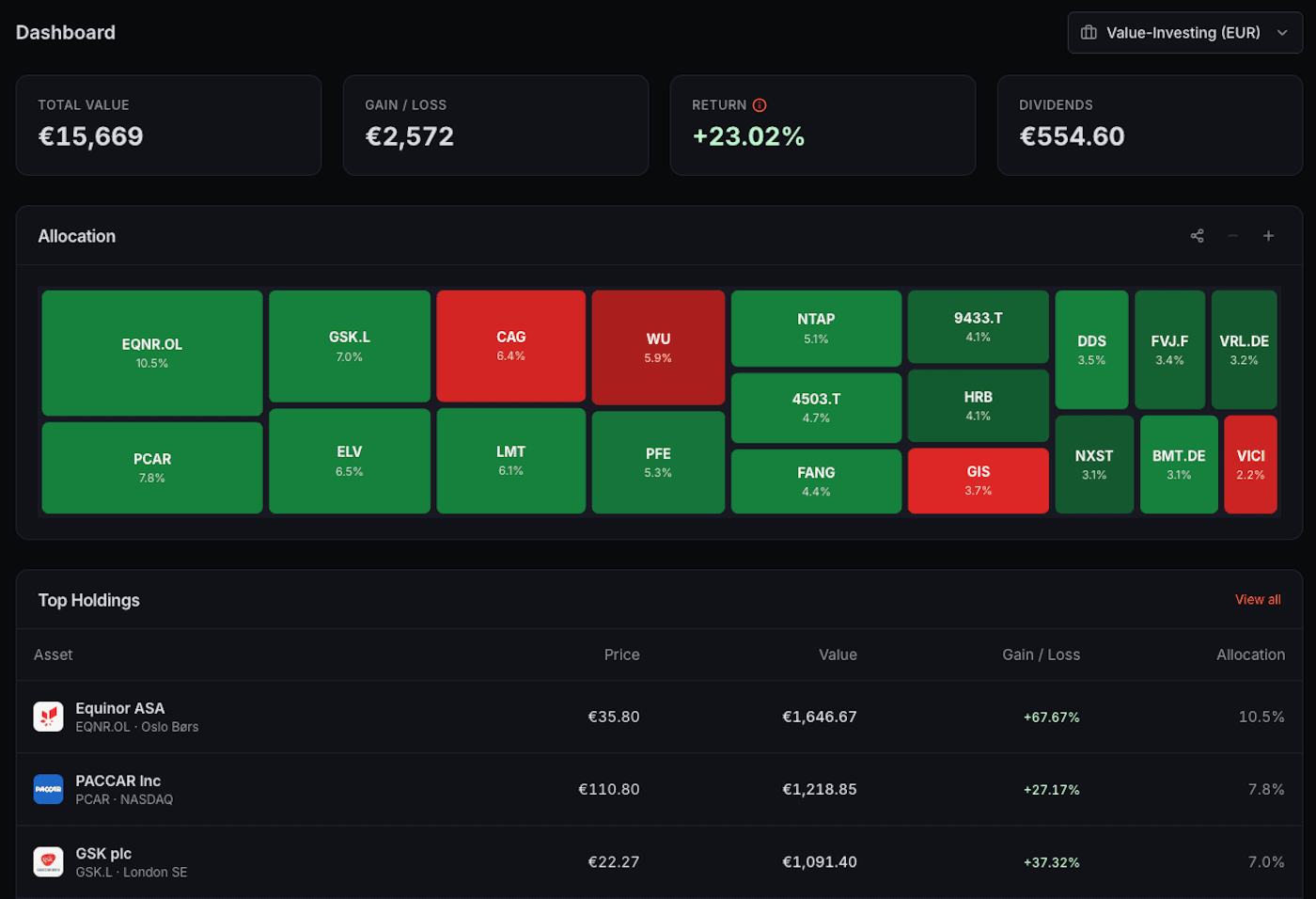The height and width of the screenshot is (899, 1316).
Task: Open the View all holdings link
Action: 1258,600
